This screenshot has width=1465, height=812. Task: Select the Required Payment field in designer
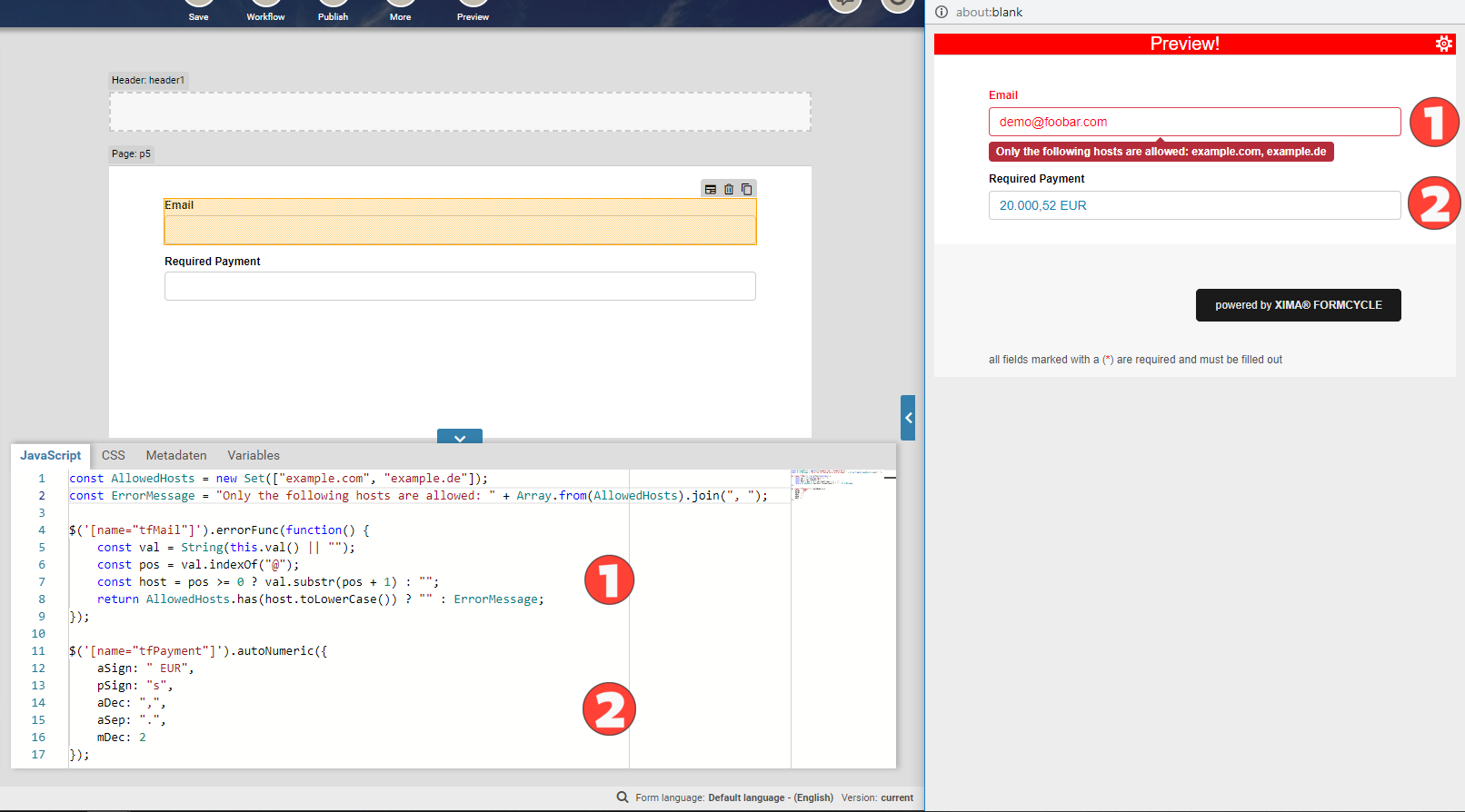point(460,286)
